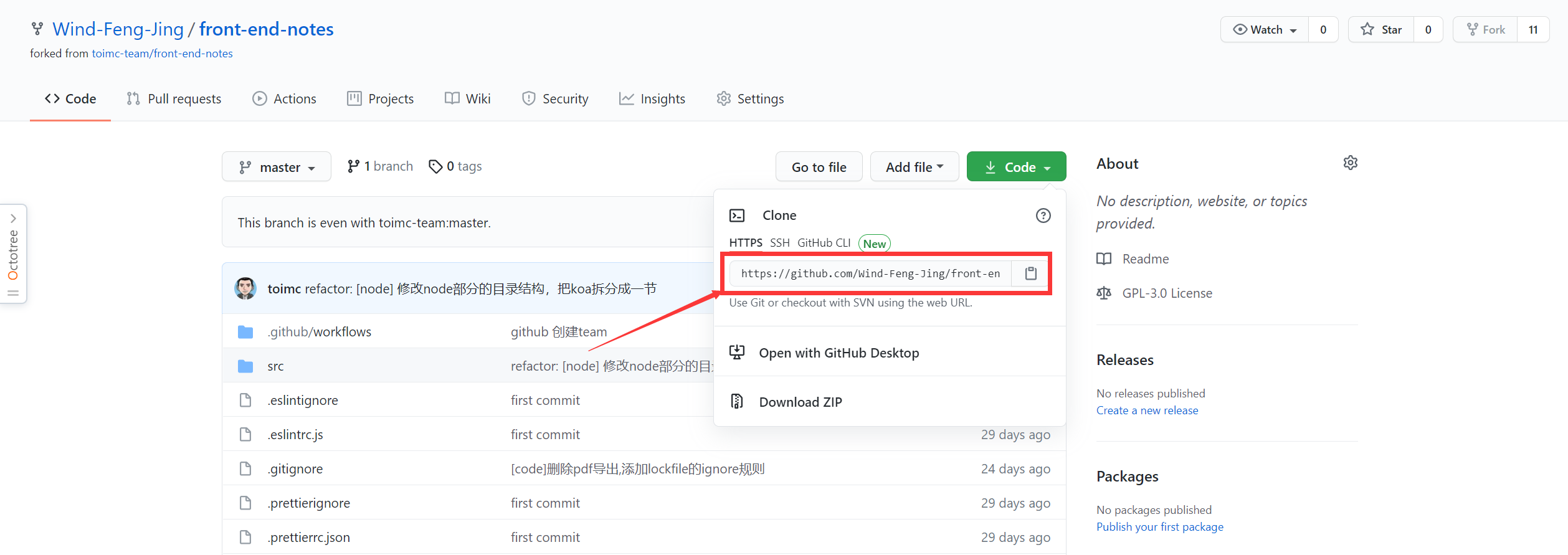The height and width of the screenshot is (555, 1568).
Task: Switch to the Pull requests tab
Action: coord(174,98)
